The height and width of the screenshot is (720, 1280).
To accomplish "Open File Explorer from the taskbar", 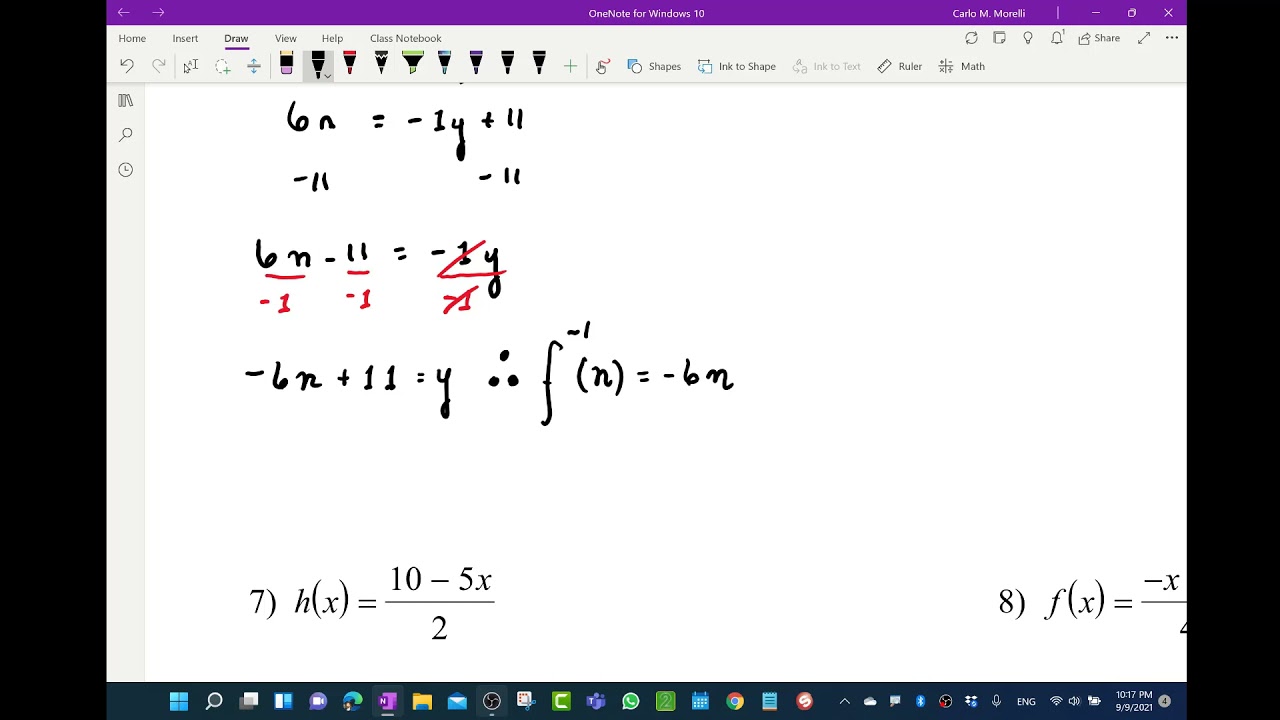I will click(422, 701).
